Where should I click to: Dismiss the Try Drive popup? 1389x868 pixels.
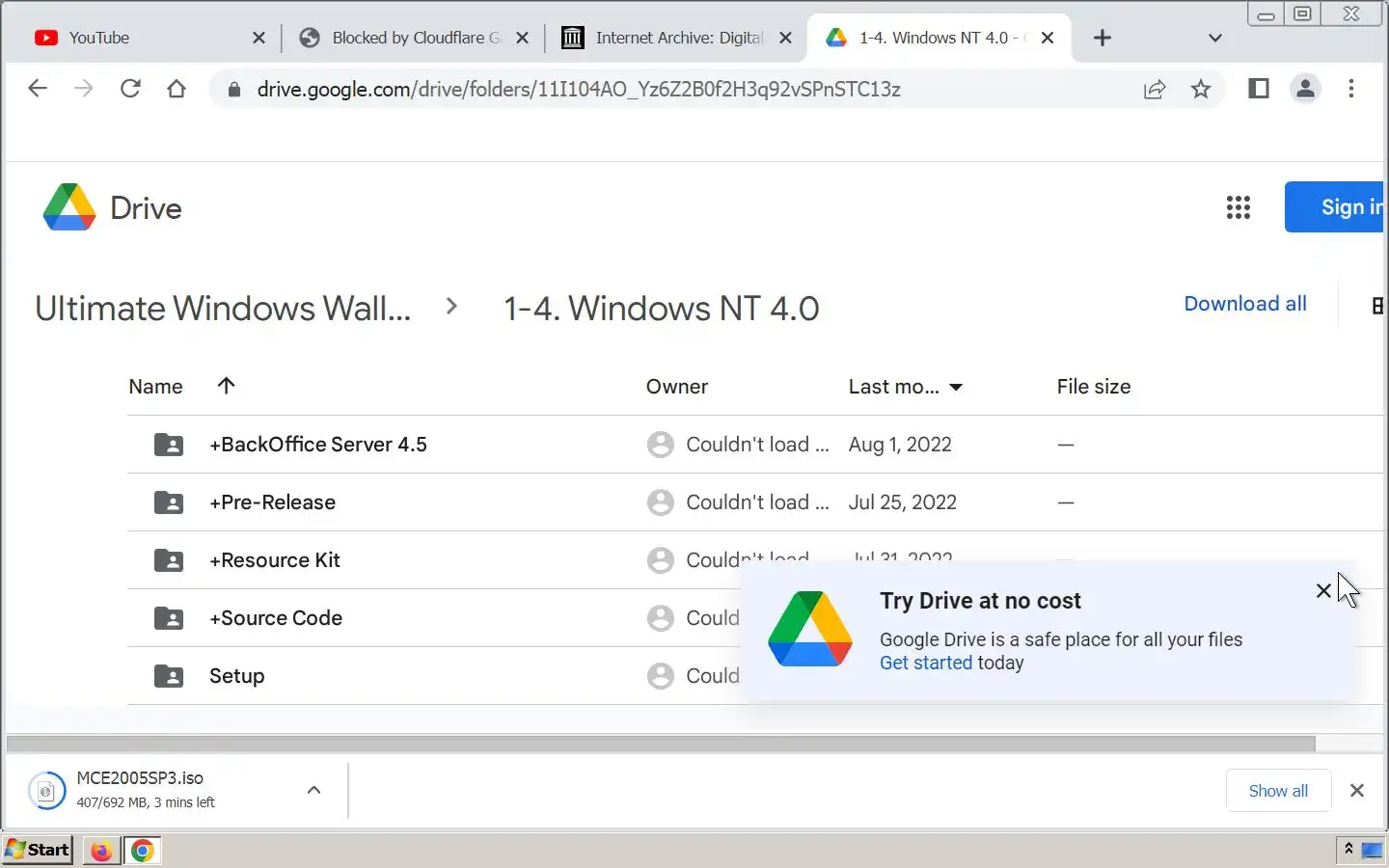coord(1323,591)
